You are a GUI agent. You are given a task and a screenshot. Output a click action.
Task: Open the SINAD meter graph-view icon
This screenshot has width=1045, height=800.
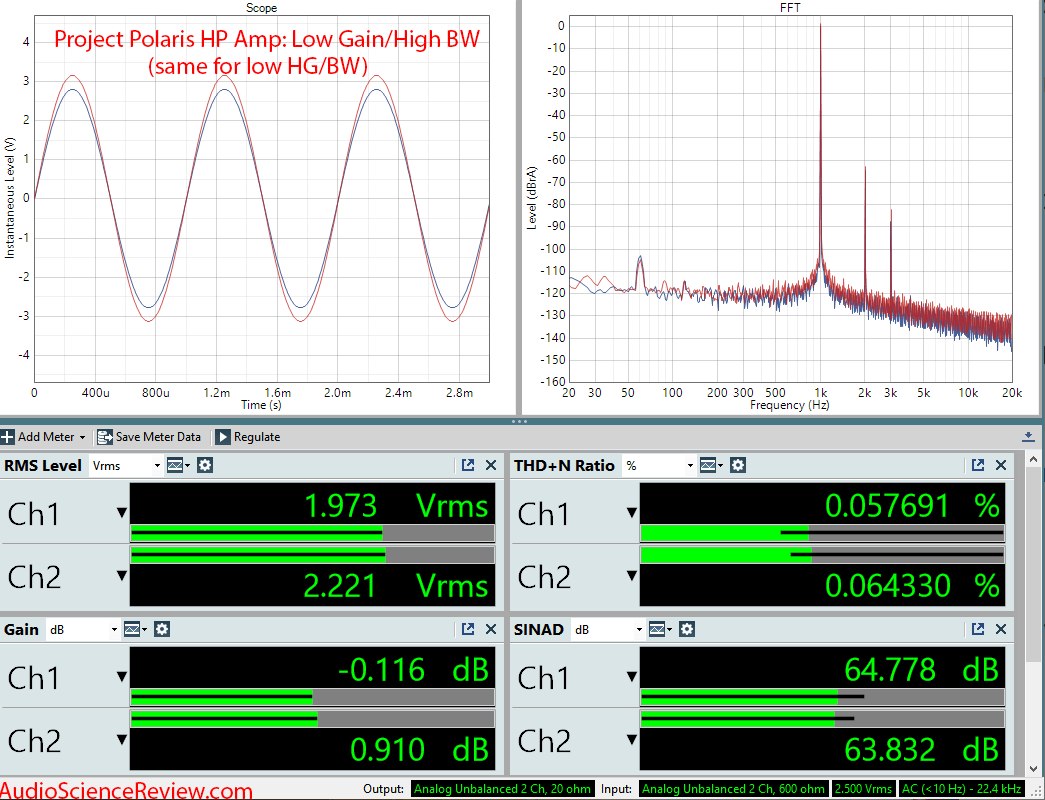pyautogui.click(x=660, y=629)
